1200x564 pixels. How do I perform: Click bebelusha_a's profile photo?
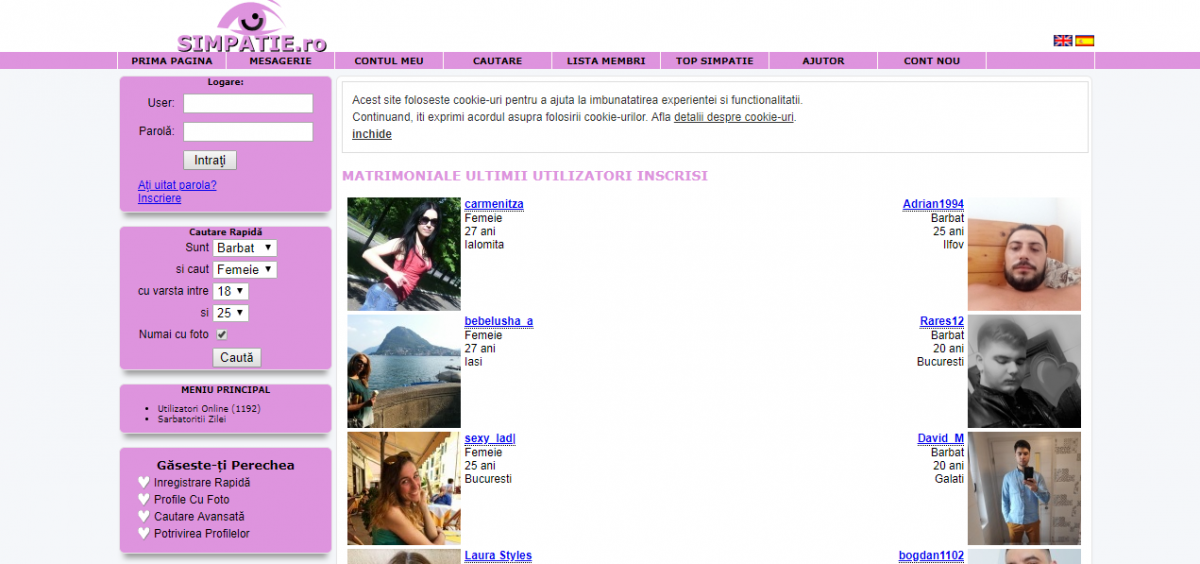404,371
